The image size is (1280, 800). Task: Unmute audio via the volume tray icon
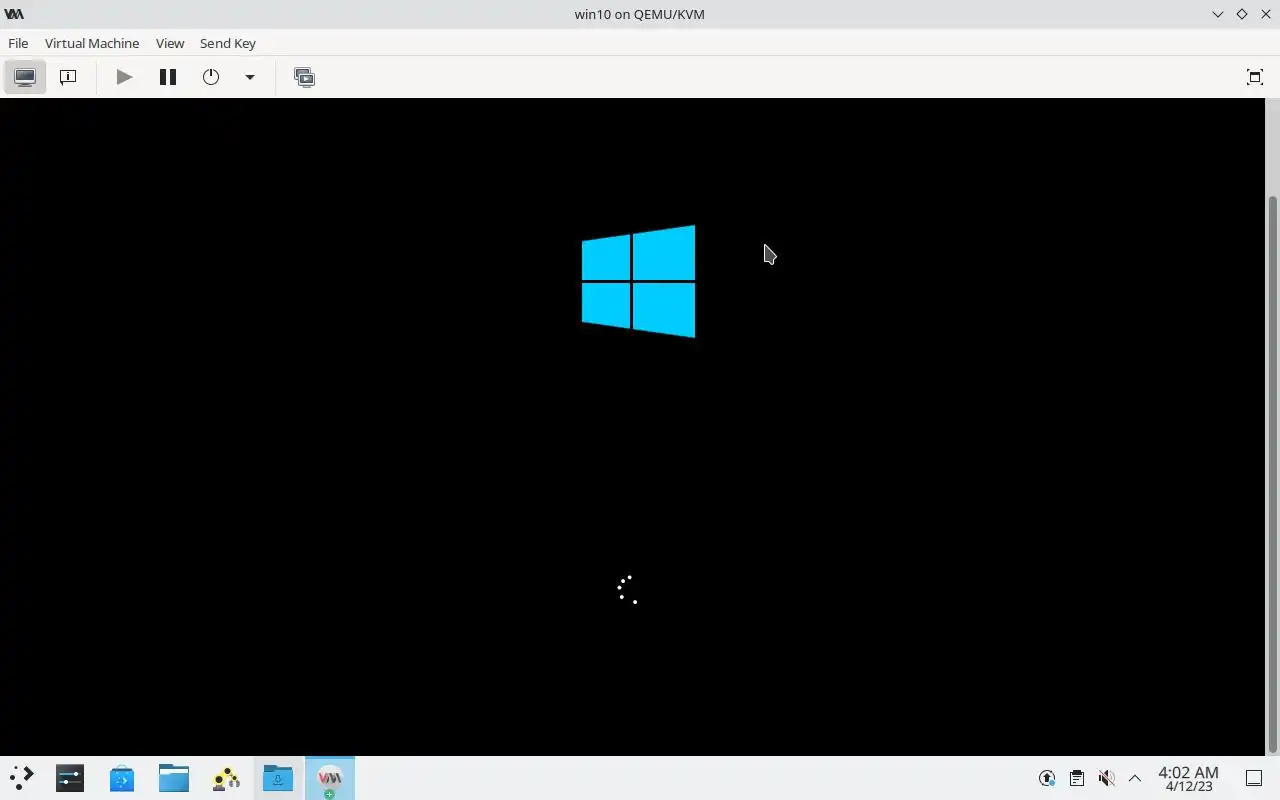[1106, 778]
